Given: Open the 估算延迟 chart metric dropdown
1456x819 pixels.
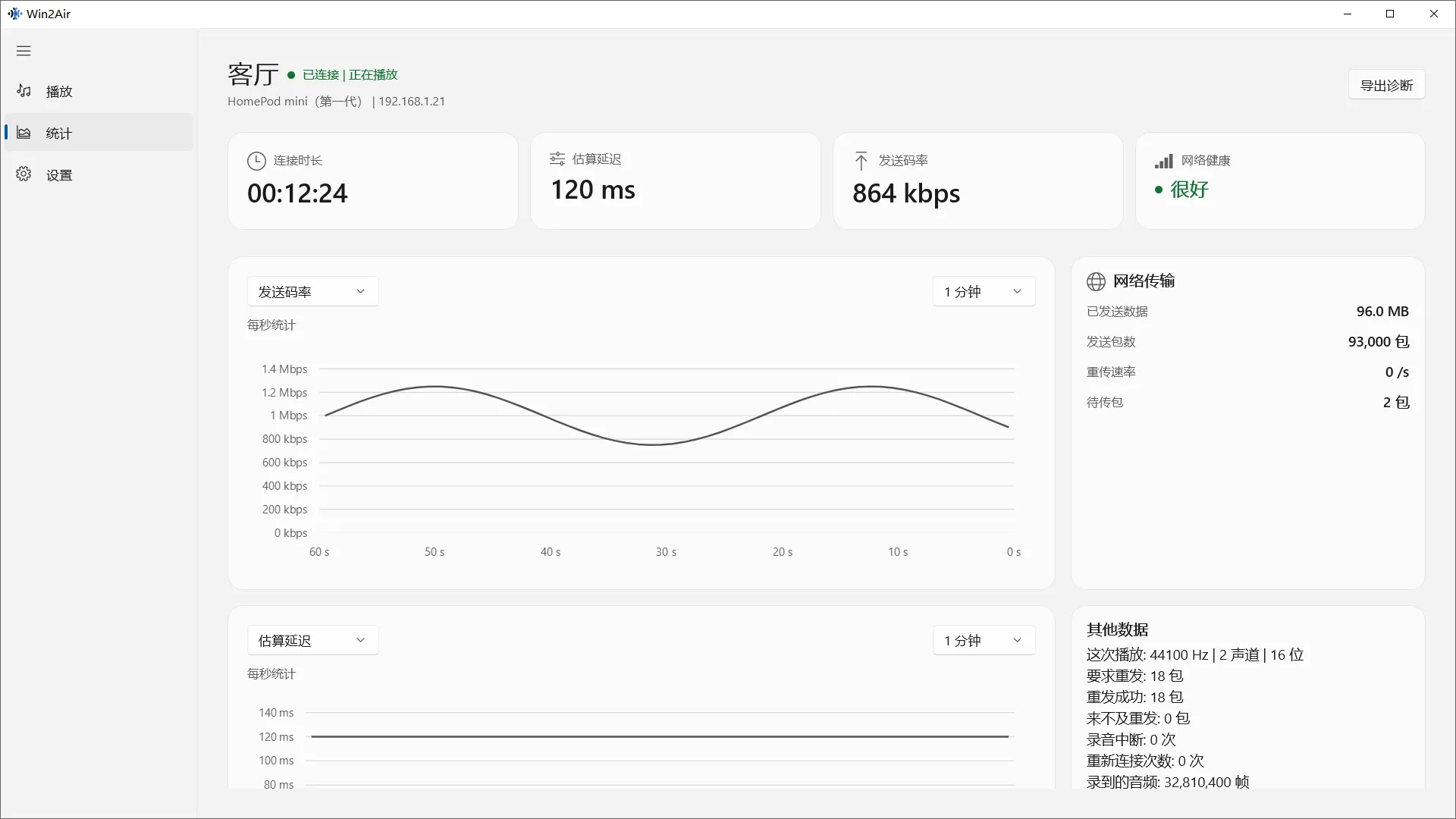Looking at the screenshot, I should (312, 640).
